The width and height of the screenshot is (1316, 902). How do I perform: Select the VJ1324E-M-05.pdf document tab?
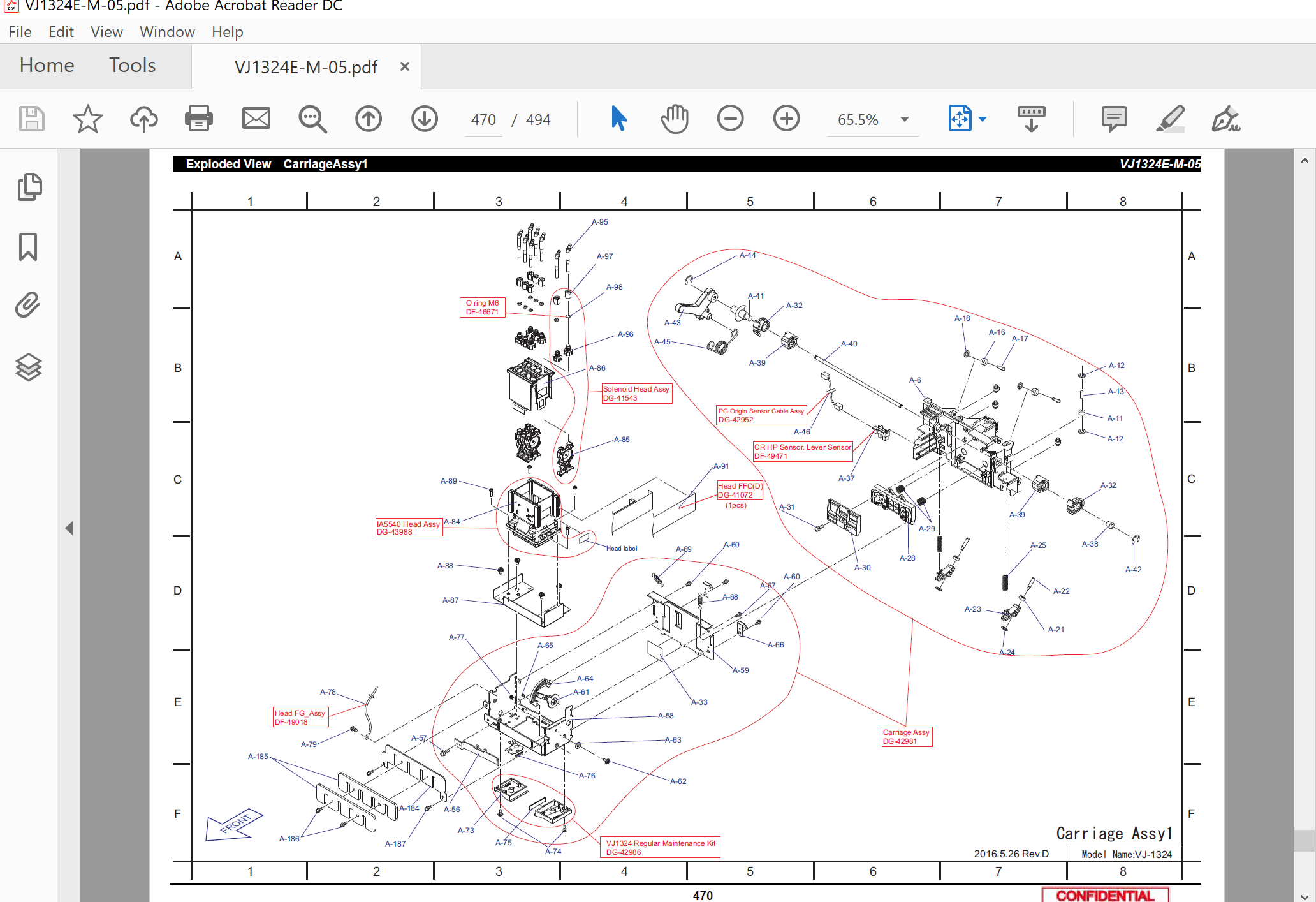(306, 66)
